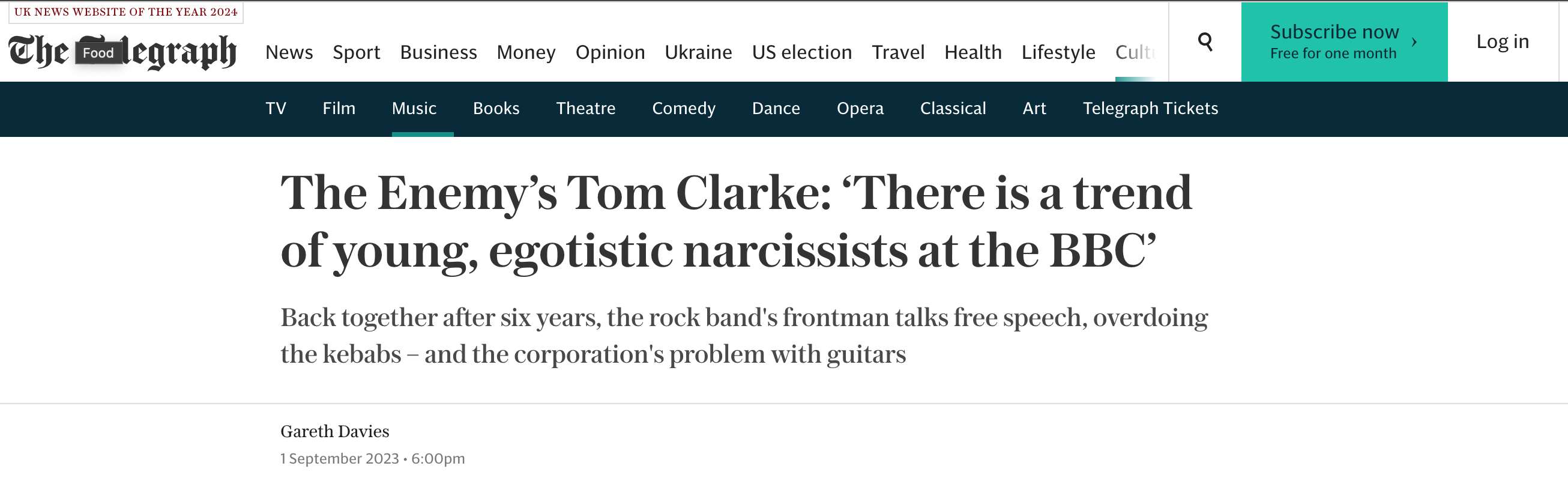Open the Books tab
This screenshot has height=484, width=1568.
[x=496, y=108]
